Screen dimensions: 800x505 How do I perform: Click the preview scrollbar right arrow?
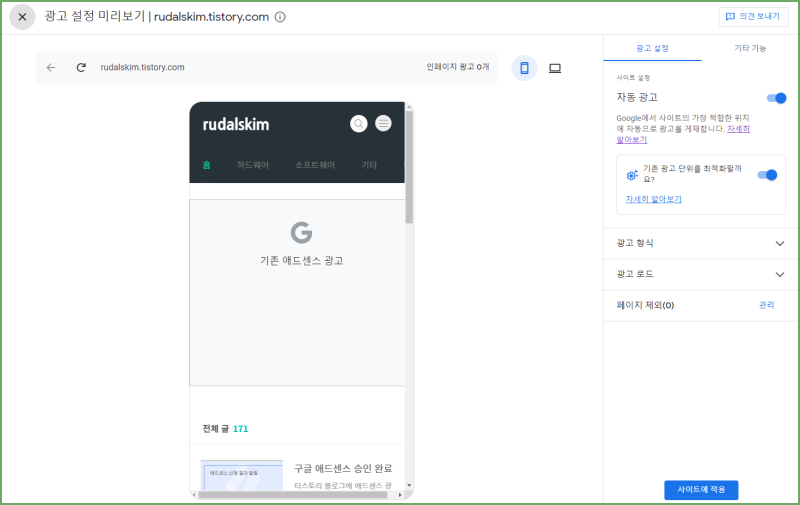pyautogui.click(x=400, y=495)
